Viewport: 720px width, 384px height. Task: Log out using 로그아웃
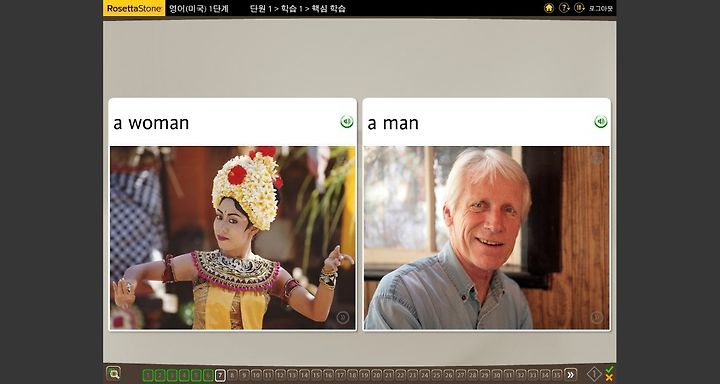601,8
